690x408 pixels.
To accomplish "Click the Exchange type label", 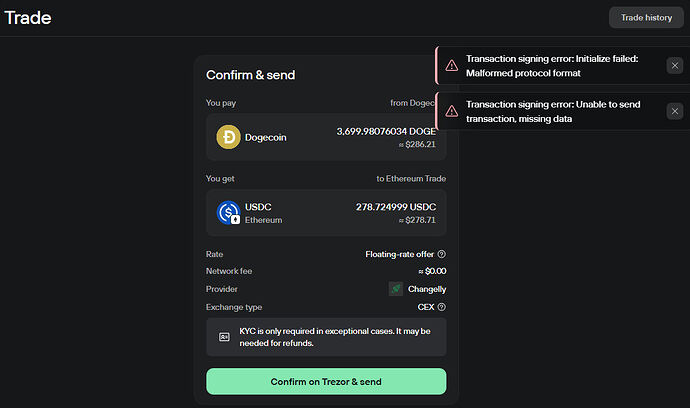I will click(234, 307).
